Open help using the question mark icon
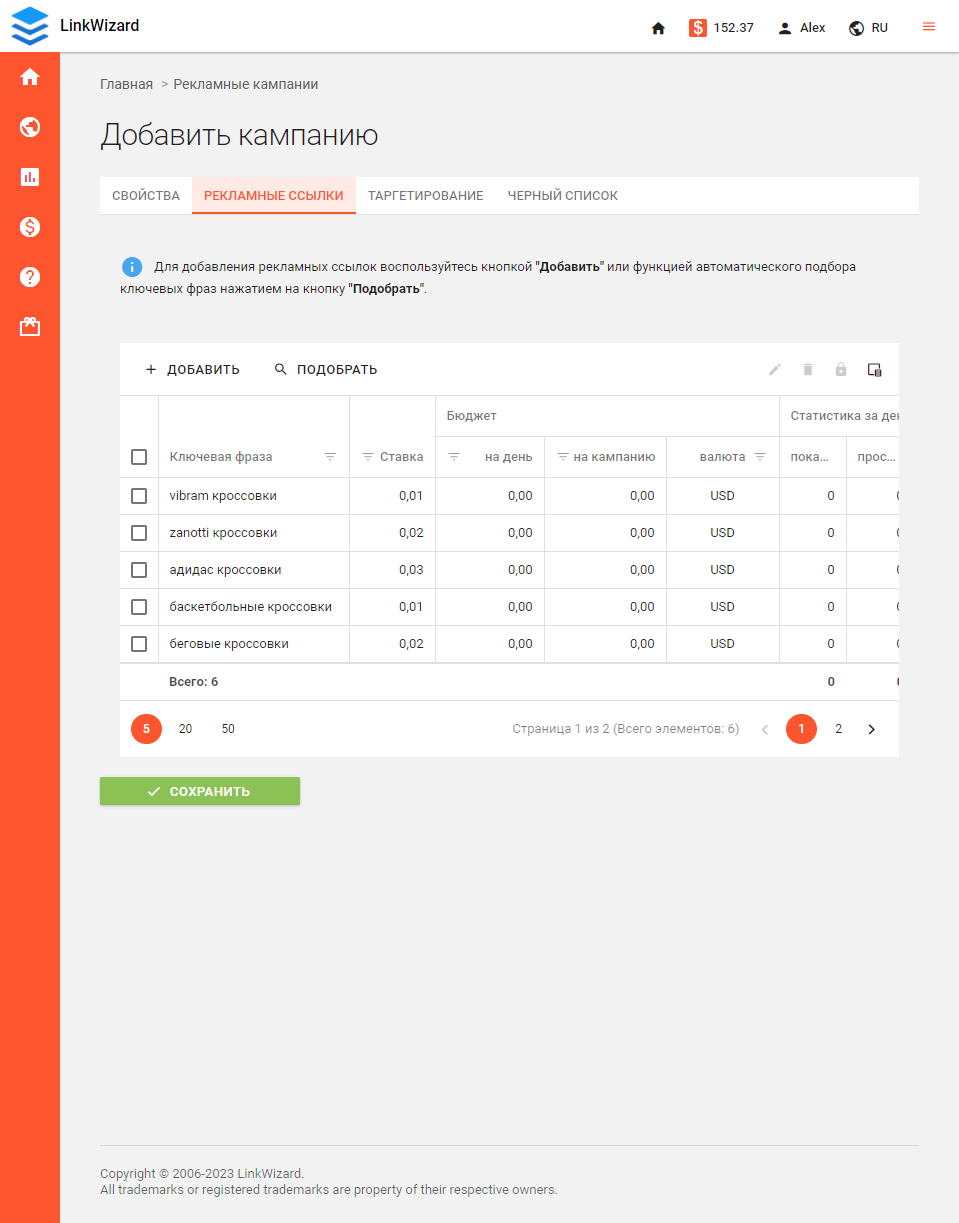 [30, 277]
